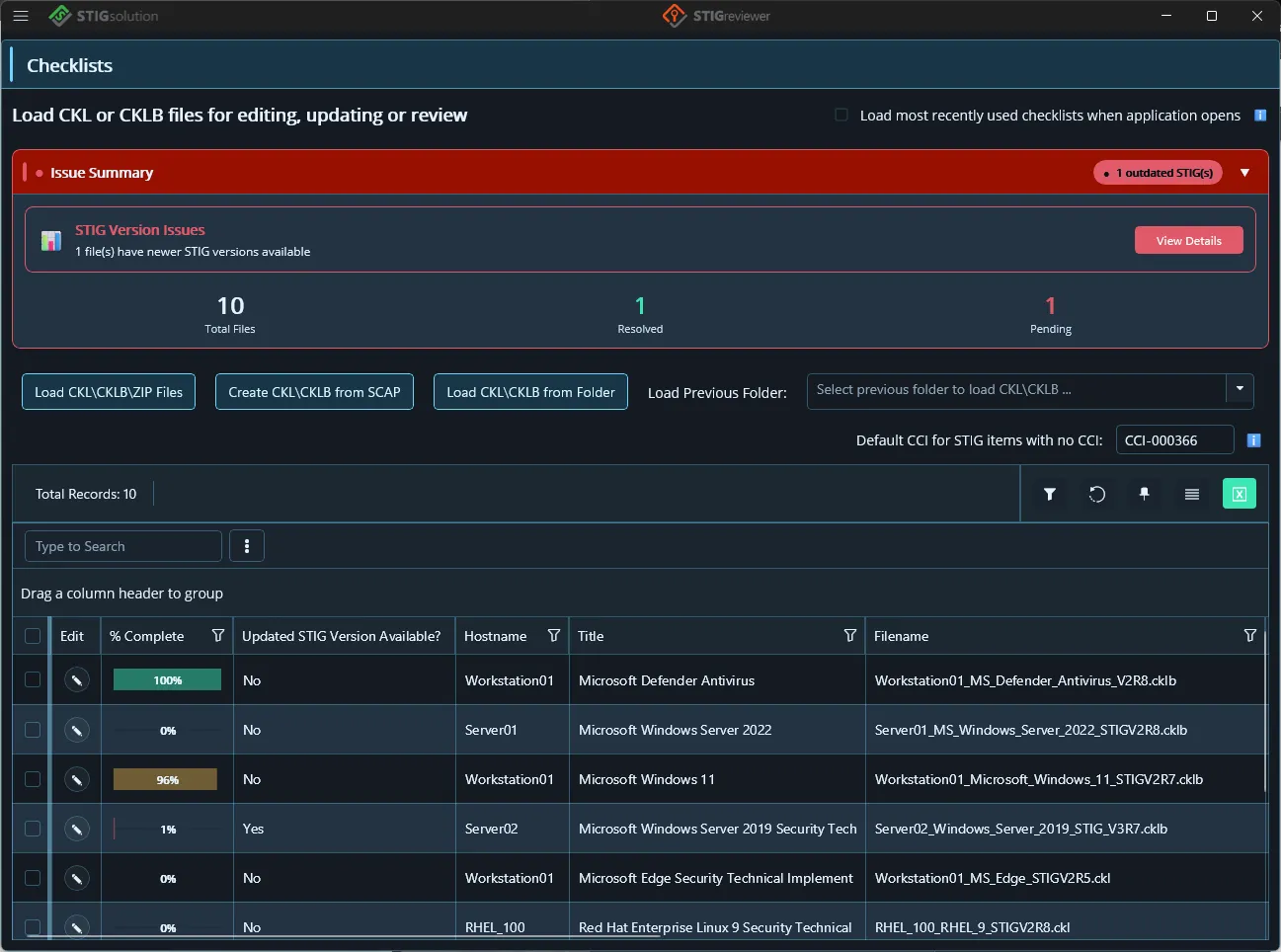Click info icon next to Default CCI field
The height and width of the screenshot is (952, 1281).
[1253, 440]
